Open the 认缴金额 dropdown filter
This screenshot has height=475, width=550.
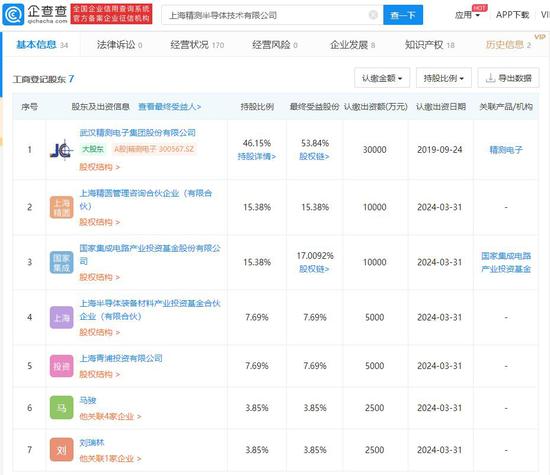tap(382, 78)
